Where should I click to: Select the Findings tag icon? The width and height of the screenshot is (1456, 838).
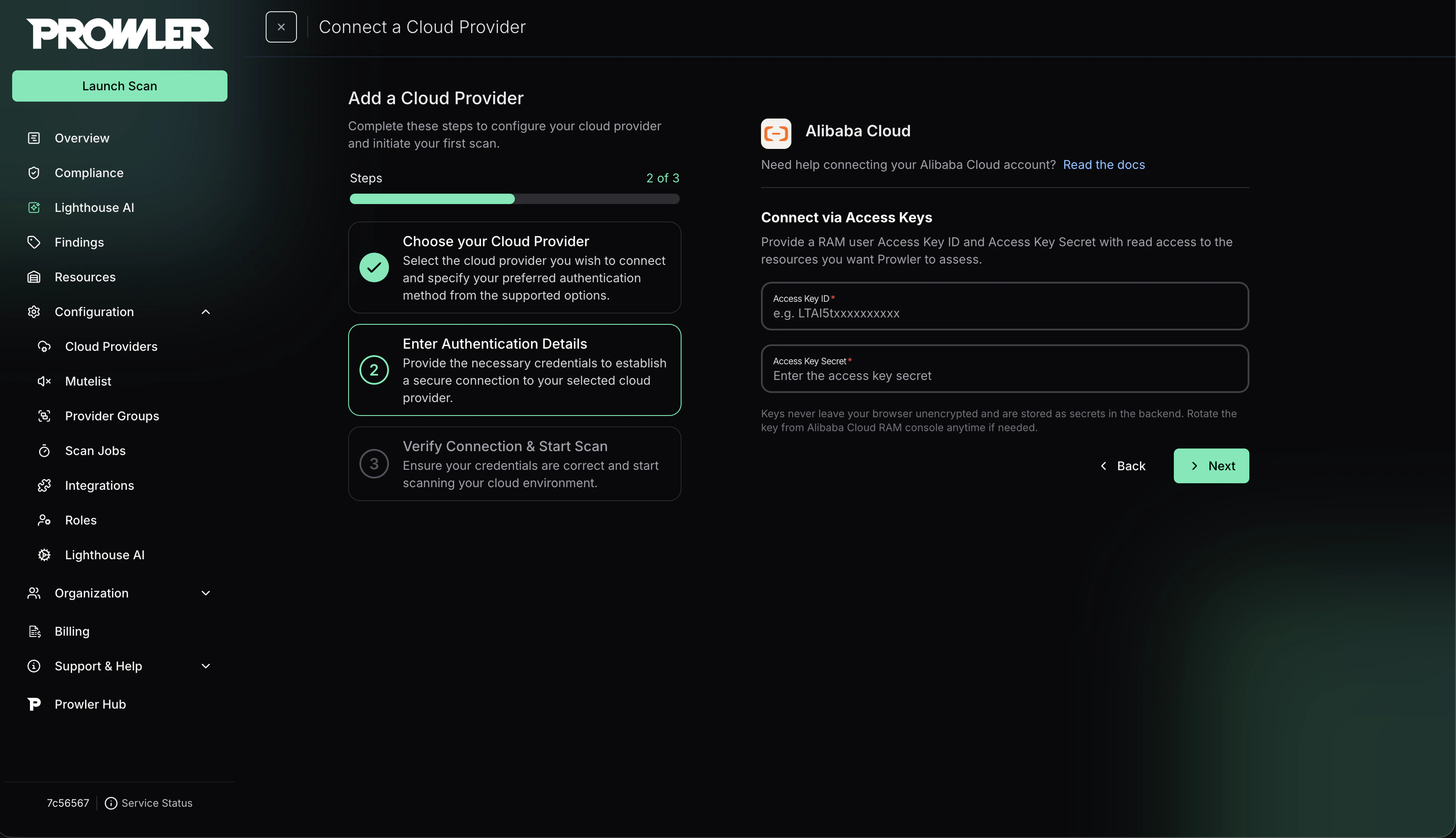(x=33, y=242)
